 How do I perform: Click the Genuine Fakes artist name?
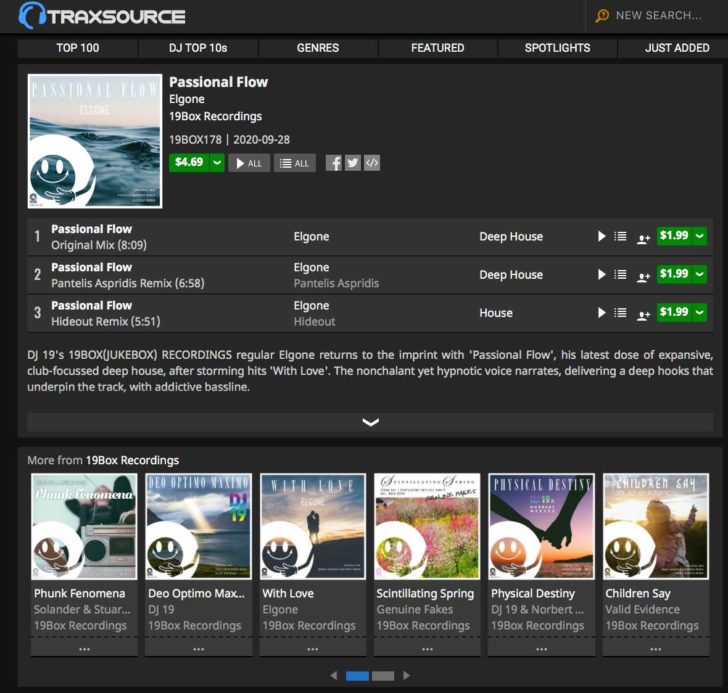415,609
